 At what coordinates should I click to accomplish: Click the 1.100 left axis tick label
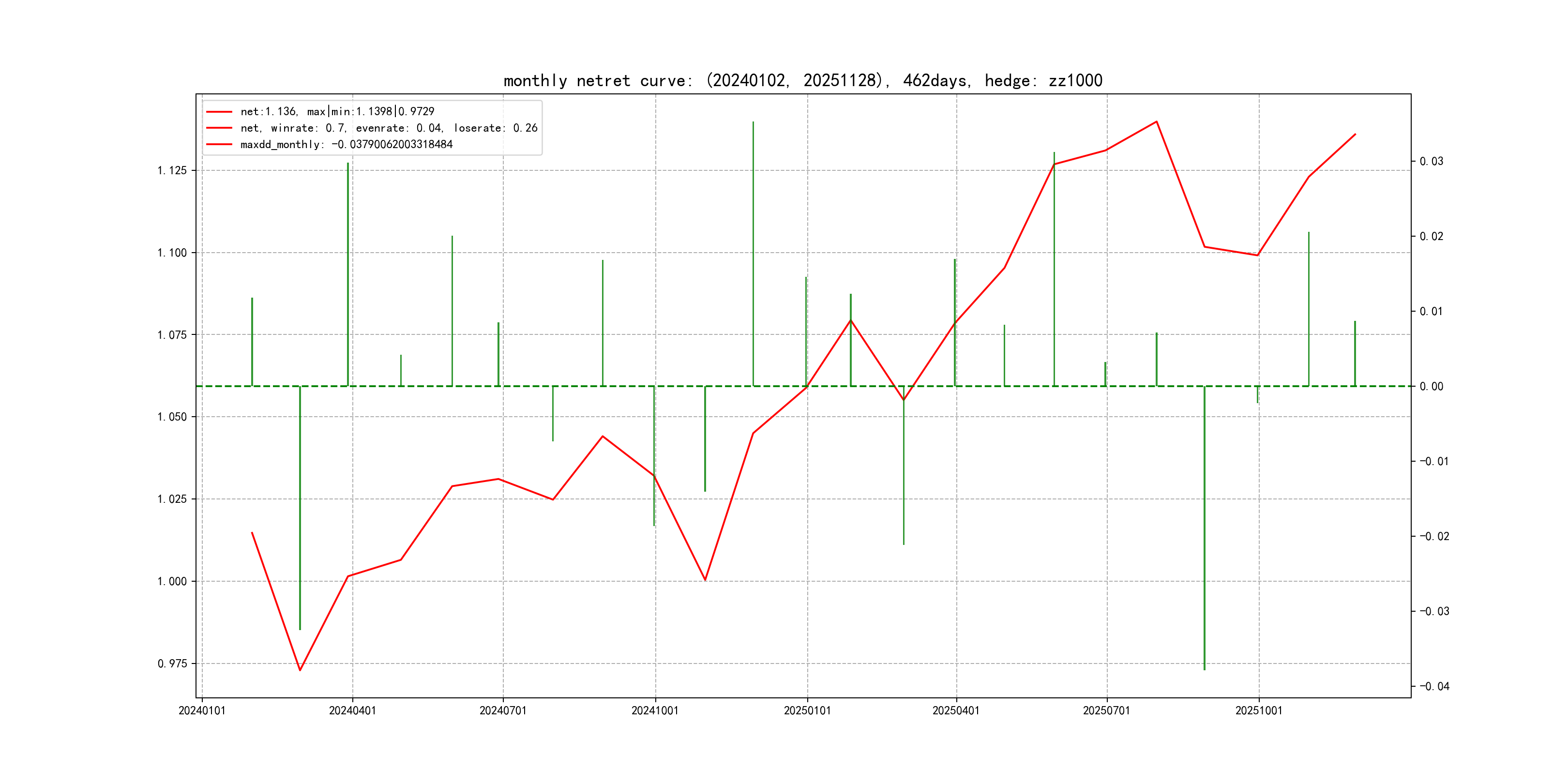pos(172,253)
